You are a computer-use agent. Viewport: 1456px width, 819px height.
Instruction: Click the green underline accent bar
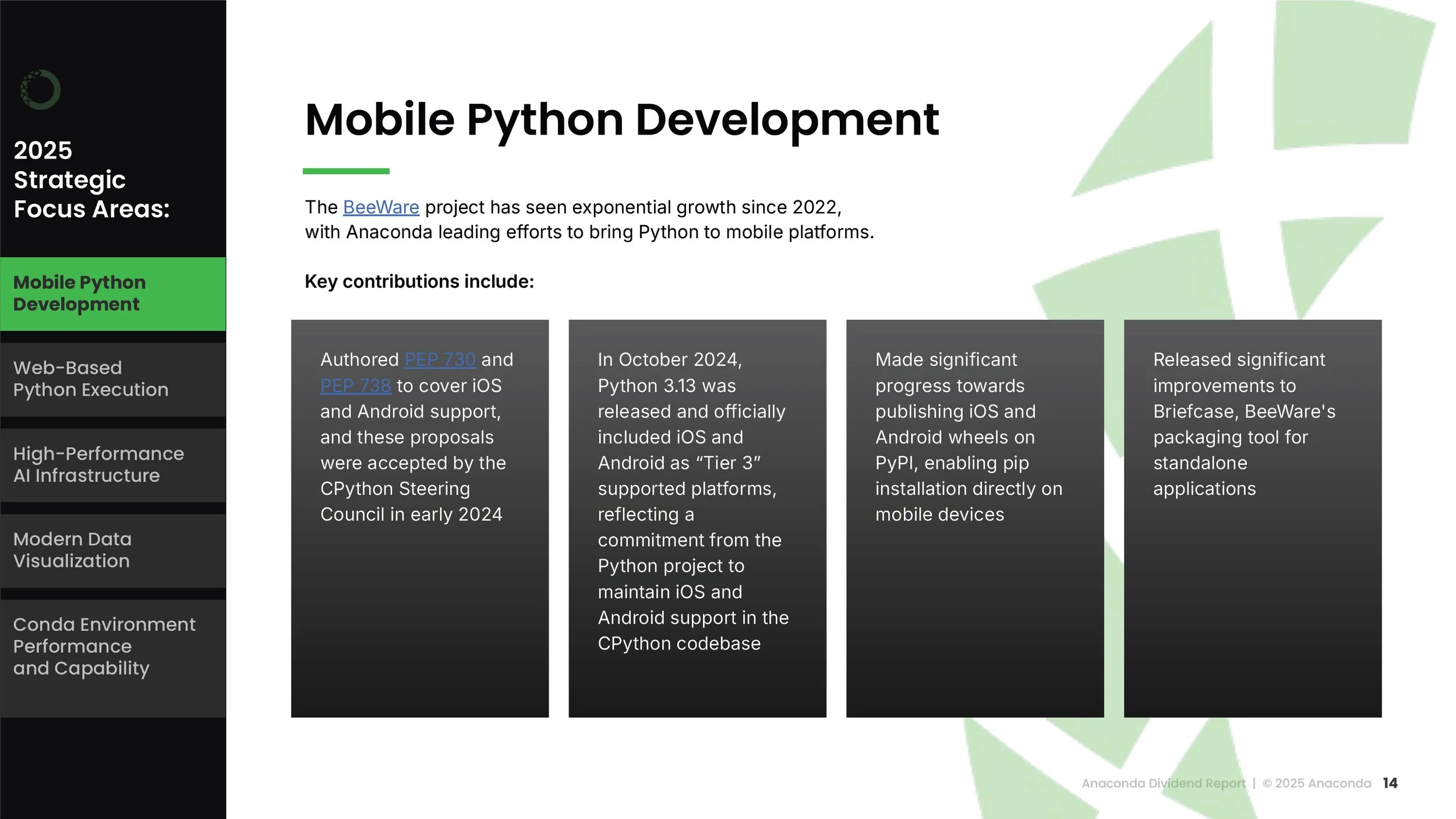click(x=346, y=171)
